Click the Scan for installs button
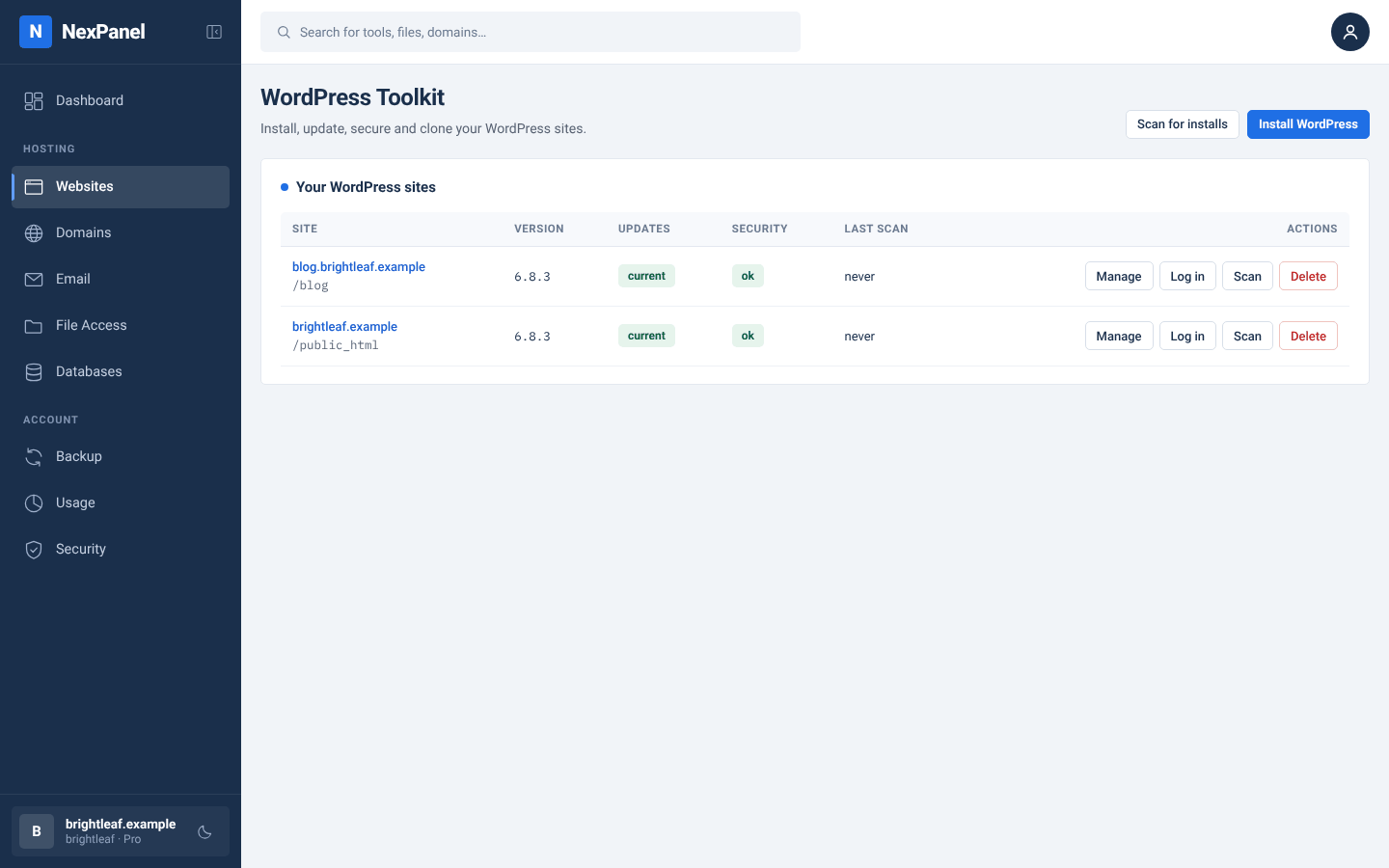This screenshot has width=1389, height=868. (x=1183, y=124)
